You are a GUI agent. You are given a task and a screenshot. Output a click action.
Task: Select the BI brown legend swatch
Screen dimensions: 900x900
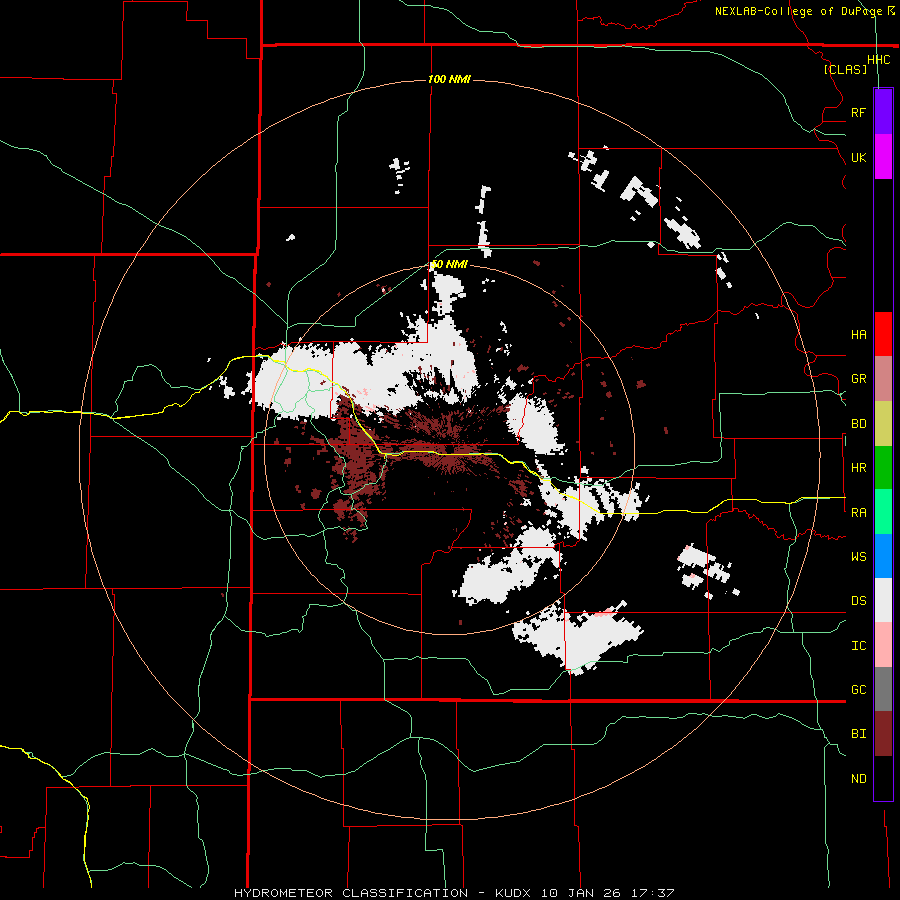click(x=883, y=734)
